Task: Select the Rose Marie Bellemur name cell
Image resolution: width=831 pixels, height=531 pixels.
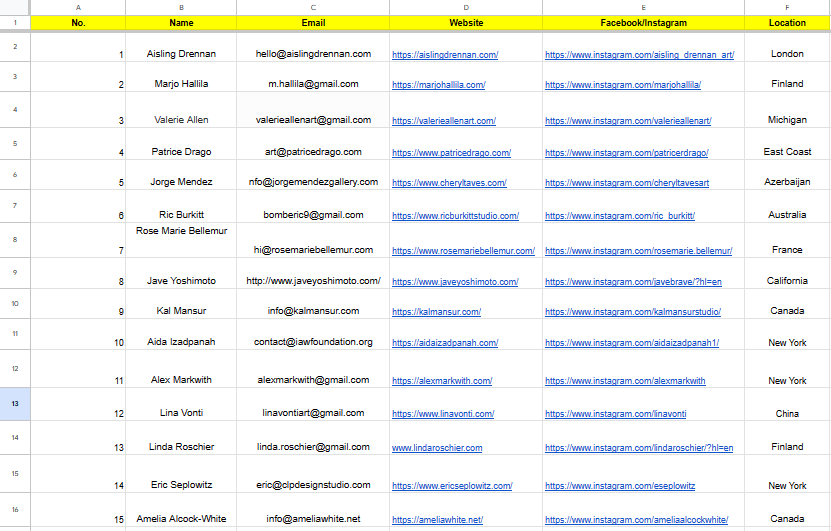Action: pyautogui.click(x=181, y=240)
